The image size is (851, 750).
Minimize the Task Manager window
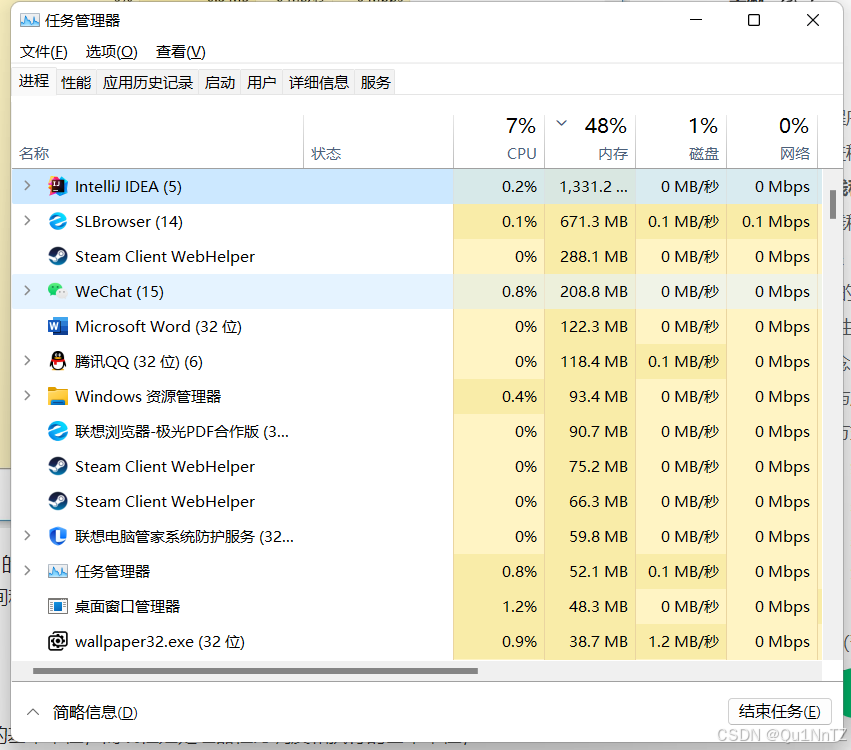click(696, 20)
